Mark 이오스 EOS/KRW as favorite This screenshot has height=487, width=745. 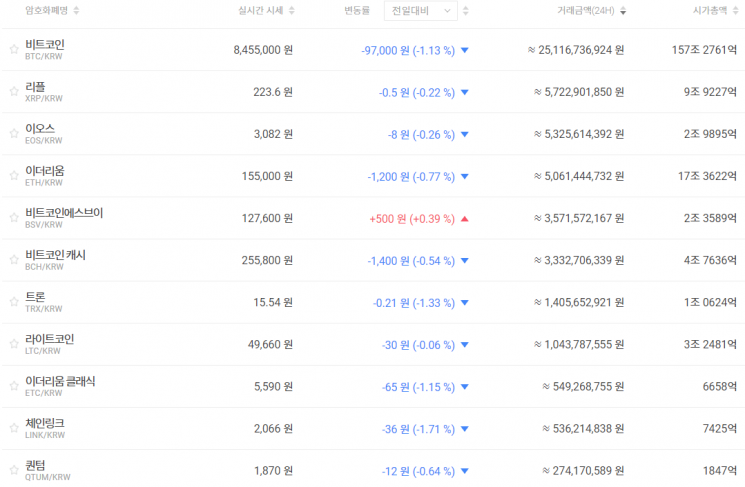[x=14, y=133]
